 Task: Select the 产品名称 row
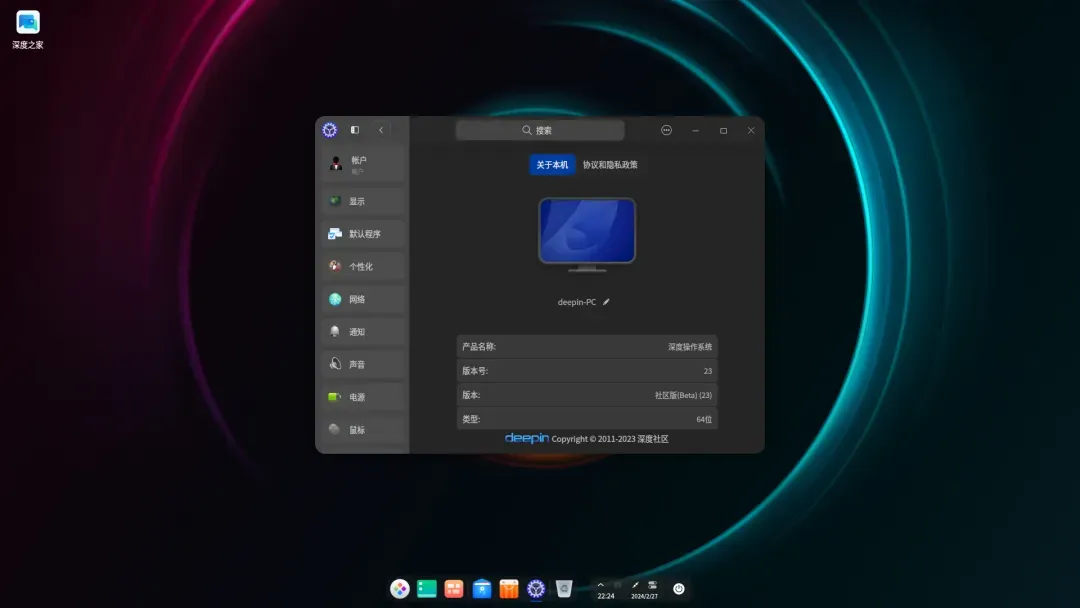point(587,347)
